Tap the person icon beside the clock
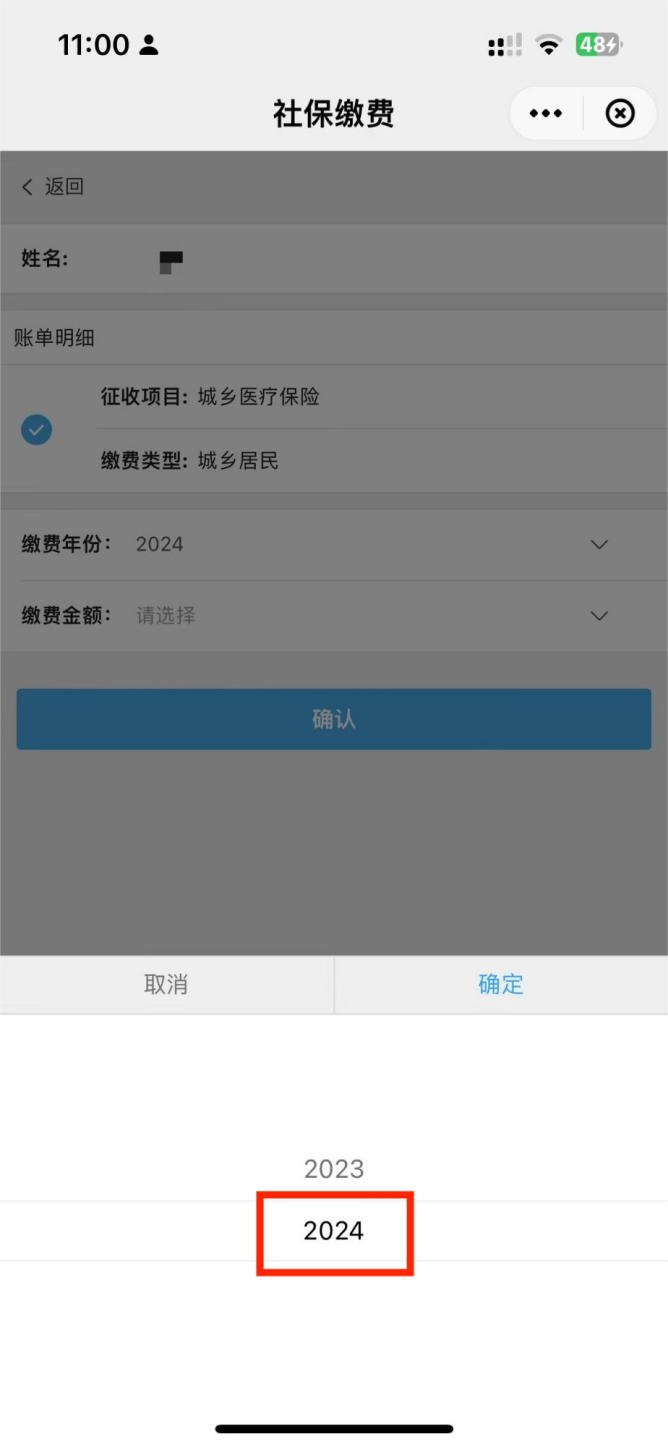 pos(149,45)
